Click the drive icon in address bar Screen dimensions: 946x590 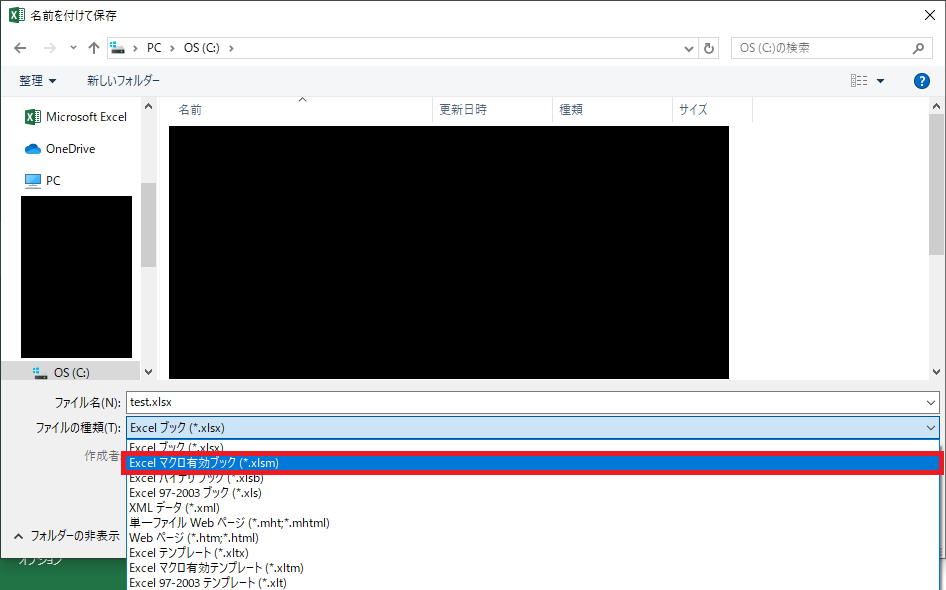coord(118,48)
